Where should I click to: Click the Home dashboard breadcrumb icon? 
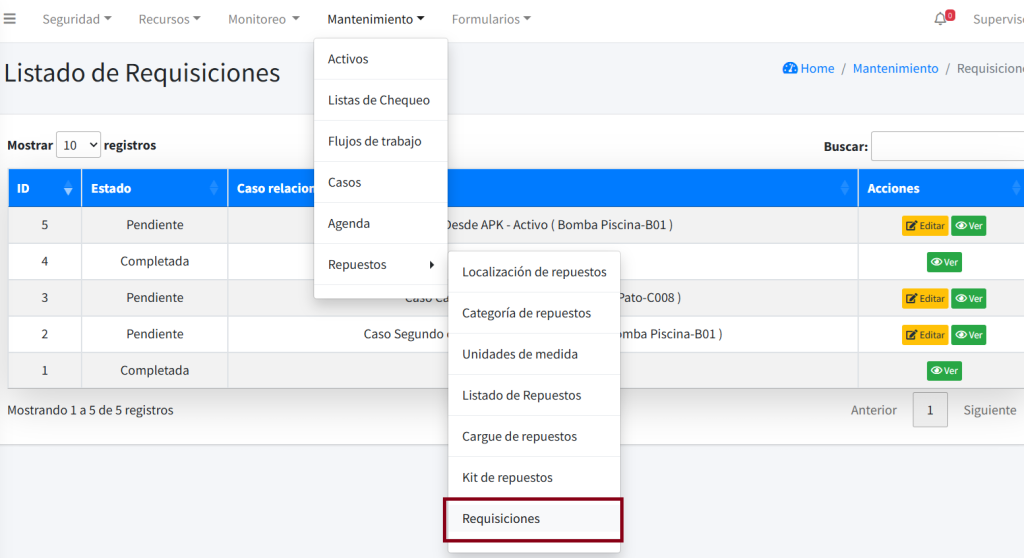coord(790,68)
